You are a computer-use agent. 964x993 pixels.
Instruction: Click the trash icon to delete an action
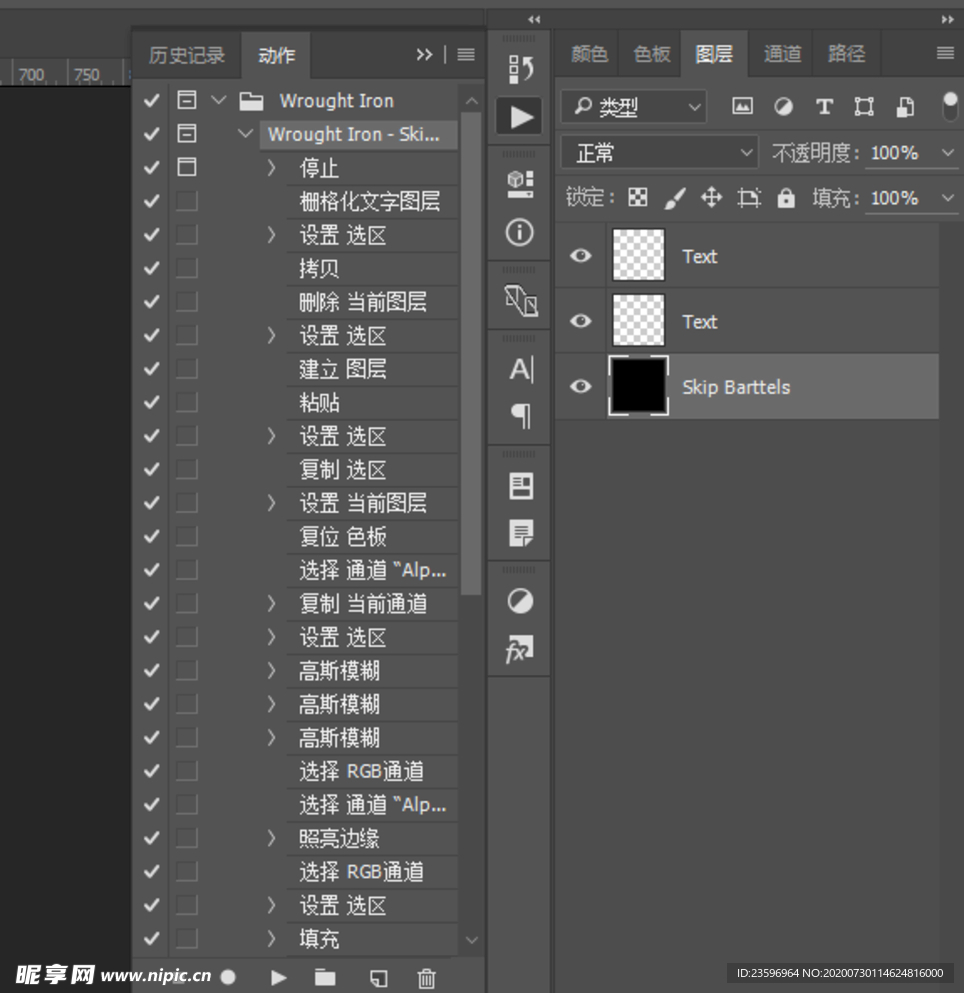click(x=427, y=978)
